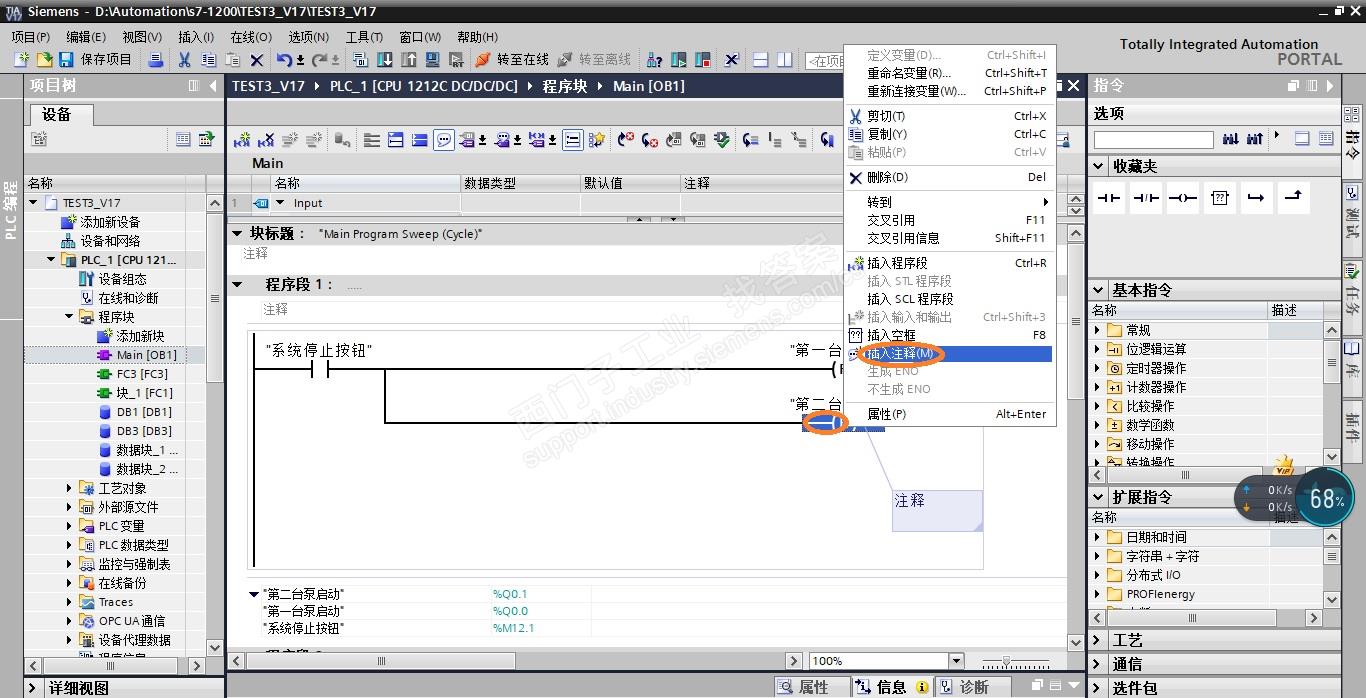This screenshot has height=698, width=1366.
Task: Insert open branch from favorites
Action: pos(1256,198)
